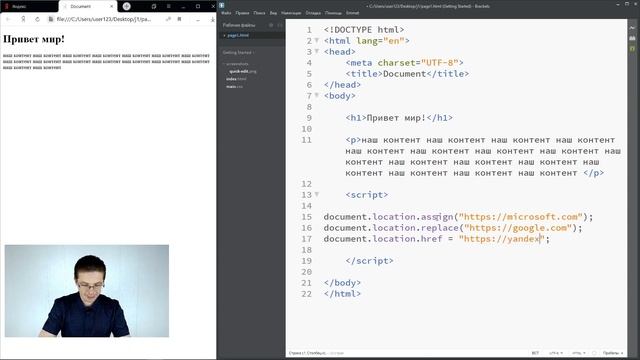Click the browser back arrow
Screen dimensions: 640x360
8,19
